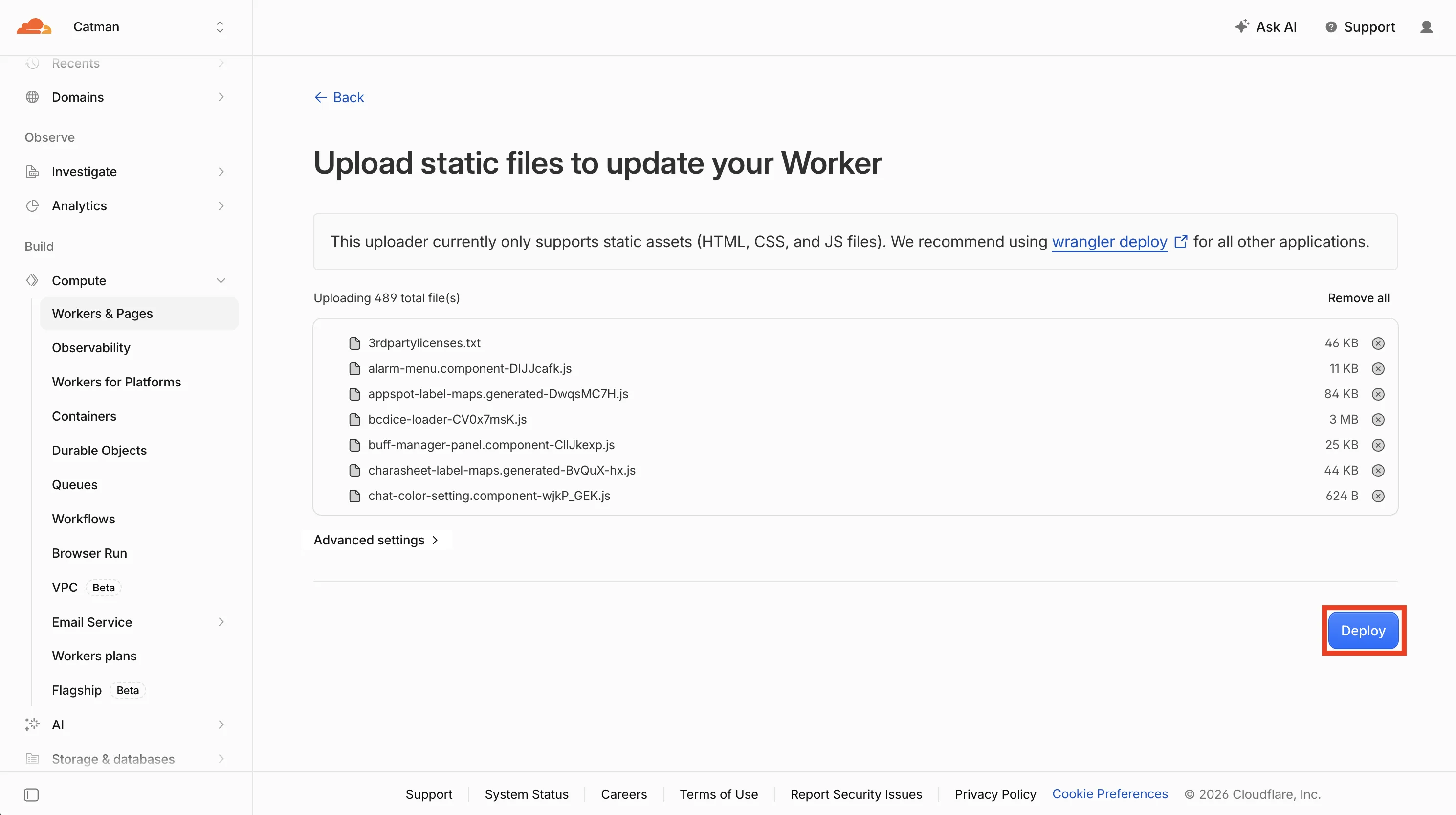Remove alarm-menu.component-DlJJcafk.js file

click(1378, 369)
